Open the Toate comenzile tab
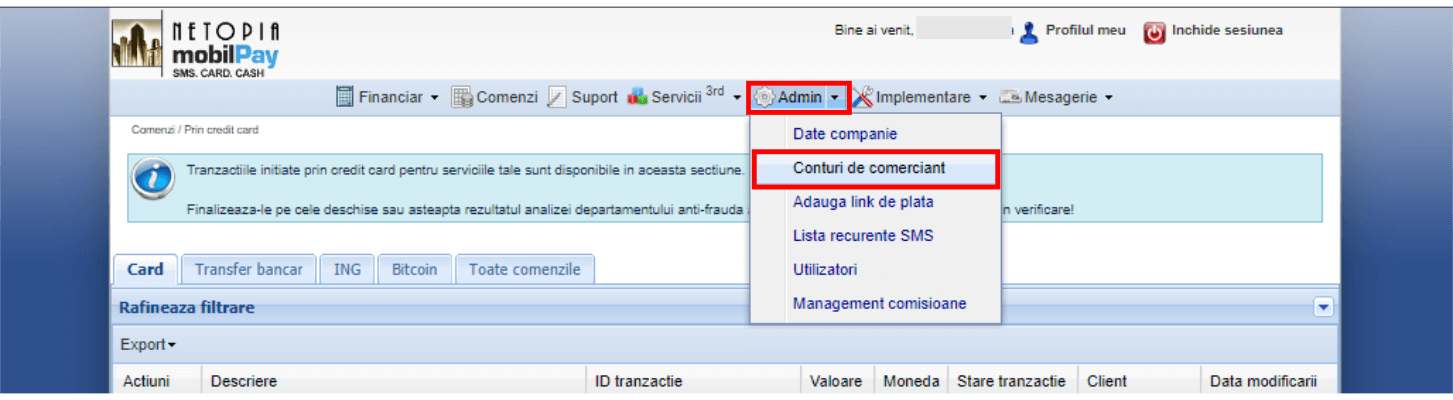1453x400 pixels. coord(524,270)
